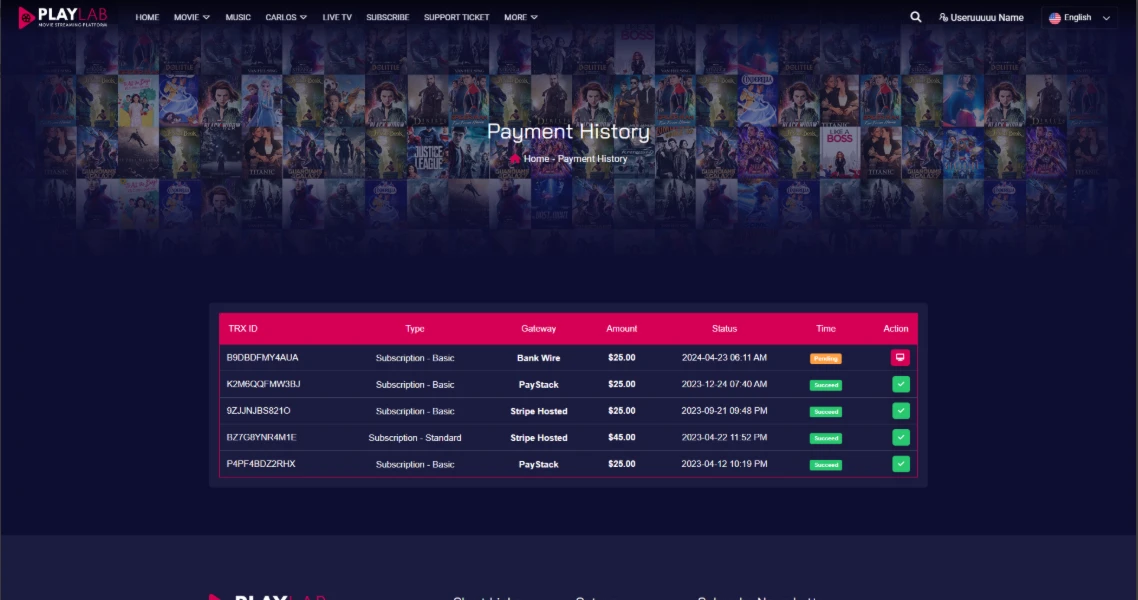This screenshot has width=1138, height=600.
Task: Select transaction ID BZ7G8YNR4M1E
Action: pyautogui.click(x=261, y=437)
